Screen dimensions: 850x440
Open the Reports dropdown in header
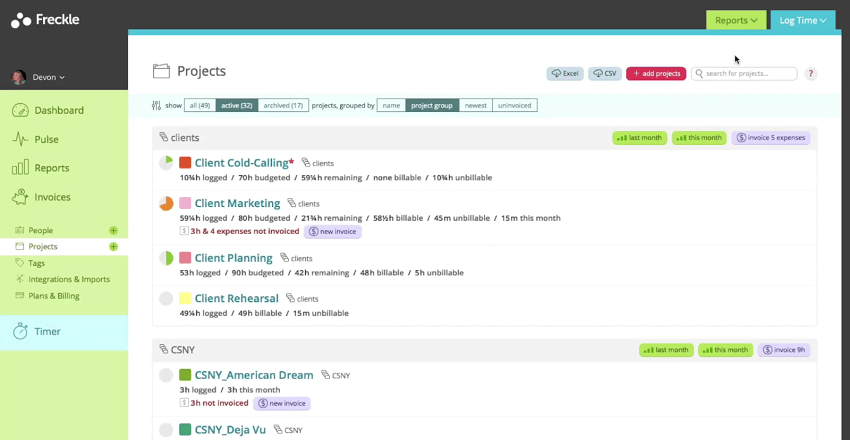(x=737, y=20)
